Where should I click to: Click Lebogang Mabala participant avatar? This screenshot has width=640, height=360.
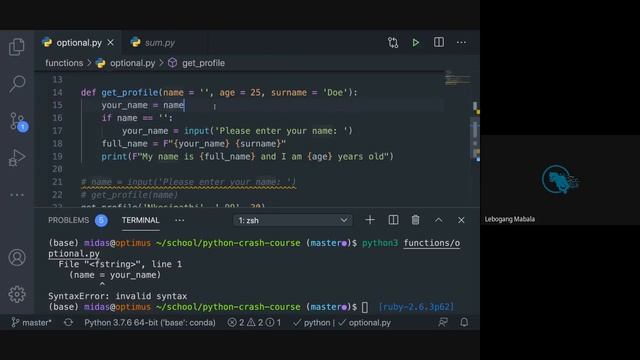[x=560, y=180]
